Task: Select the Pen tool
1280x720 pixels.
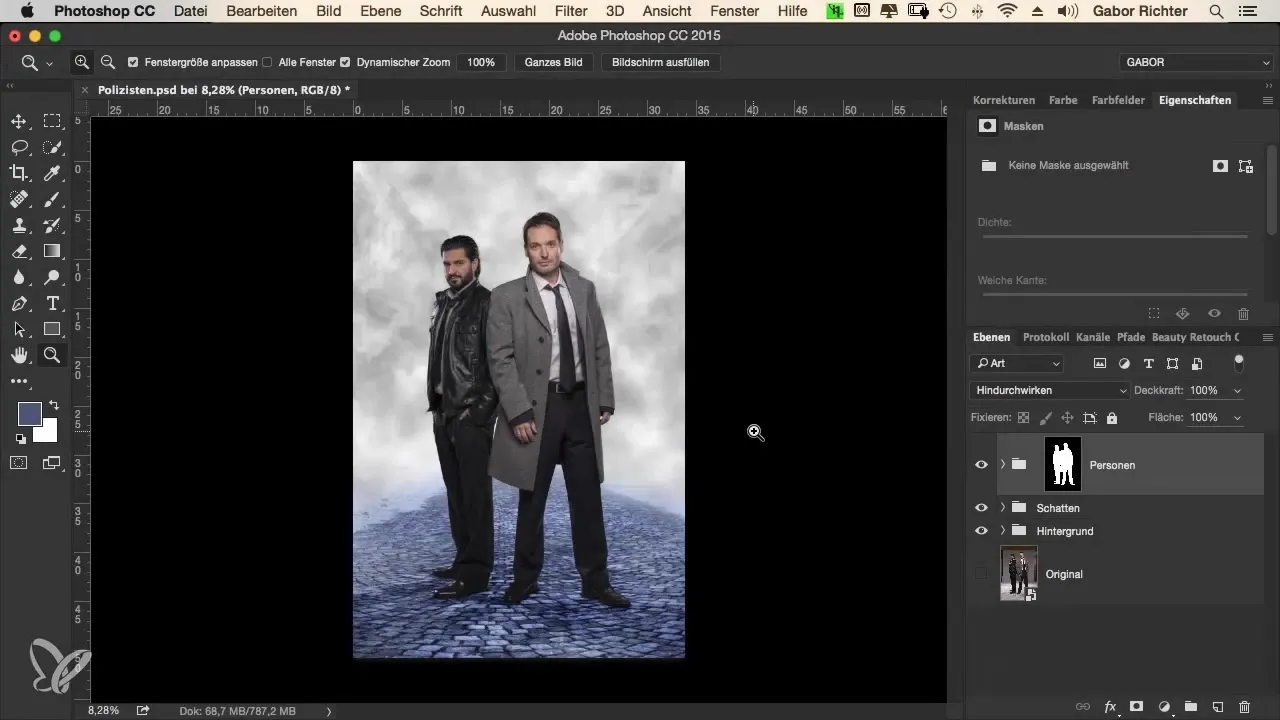Action: coord(19,303)
